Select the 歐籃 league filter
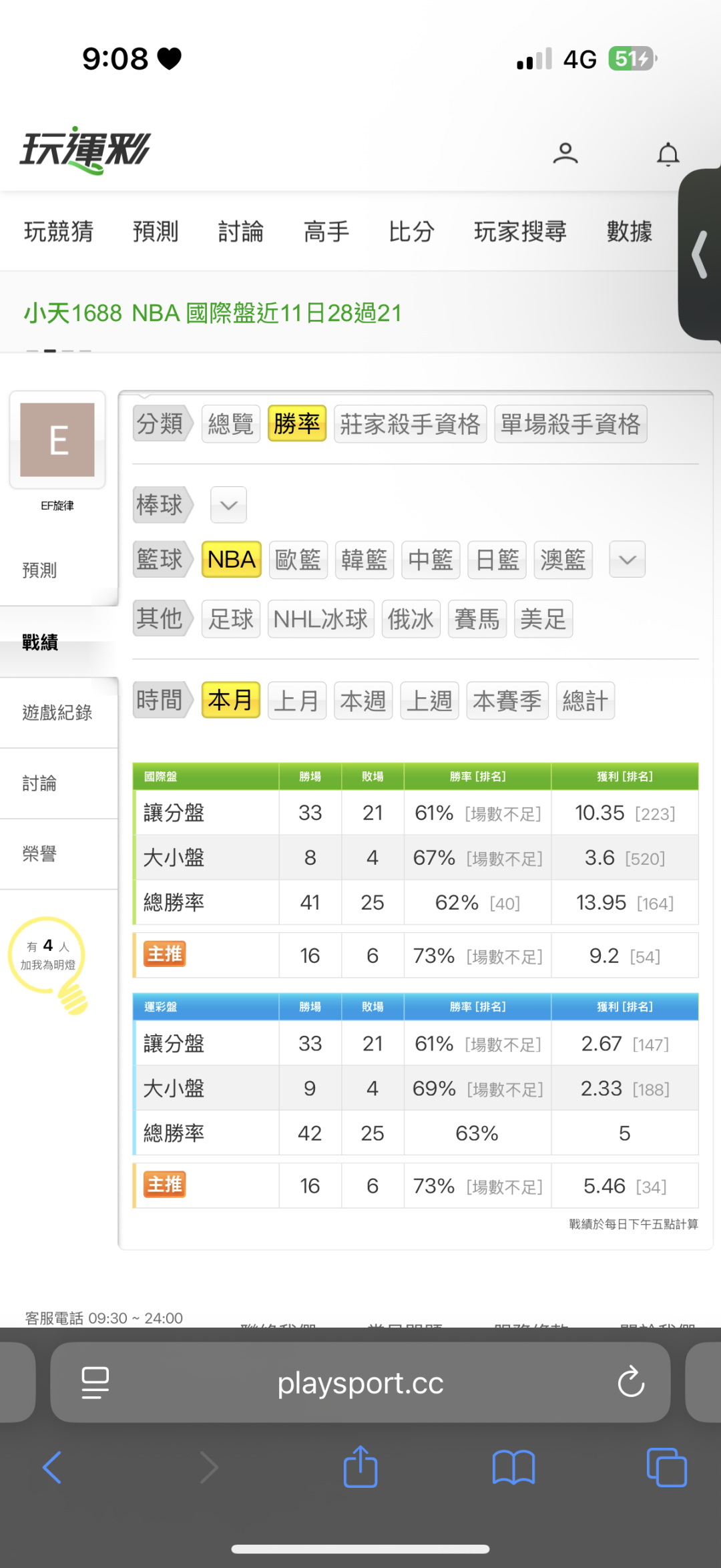This screenshot has width=721, height=1568. coord(298,560)
